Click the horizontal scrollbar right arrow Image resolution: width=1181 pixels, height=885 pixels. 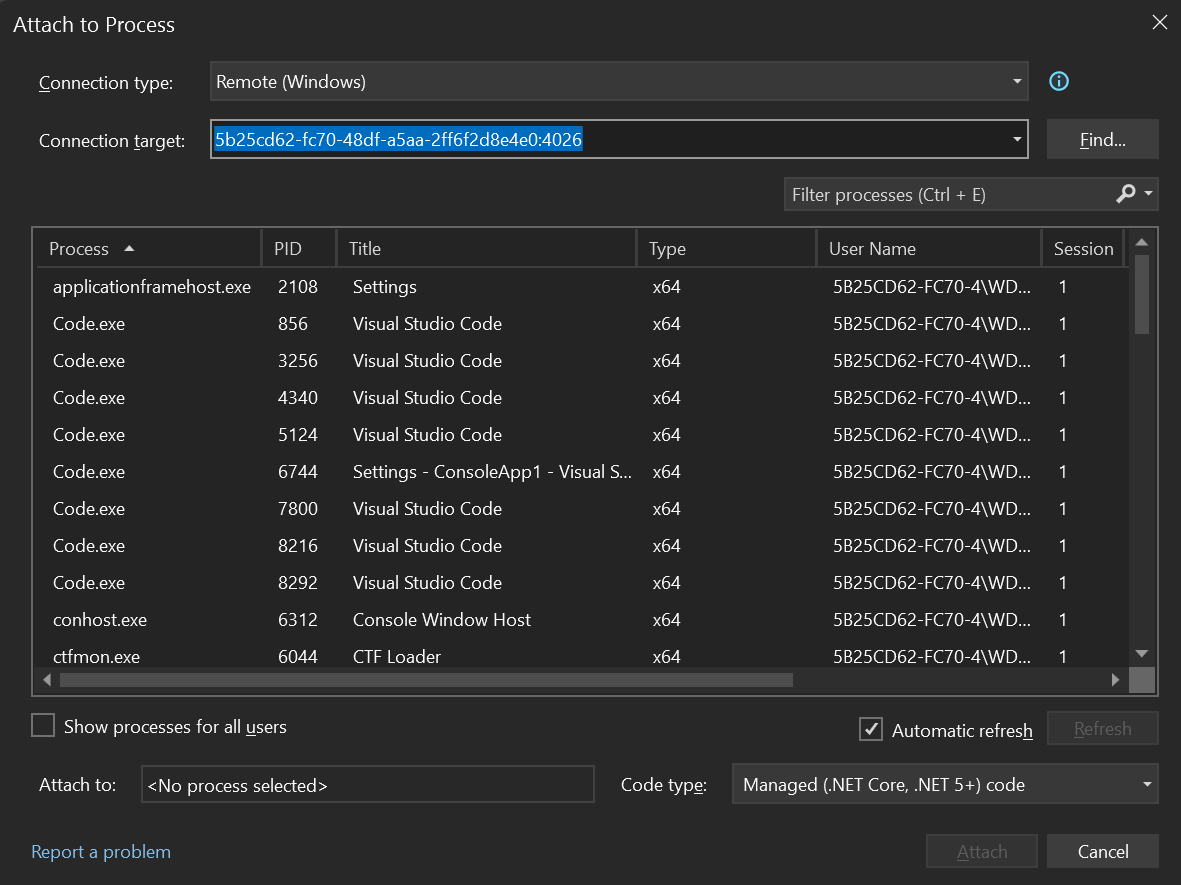(x=1115, y=679)
